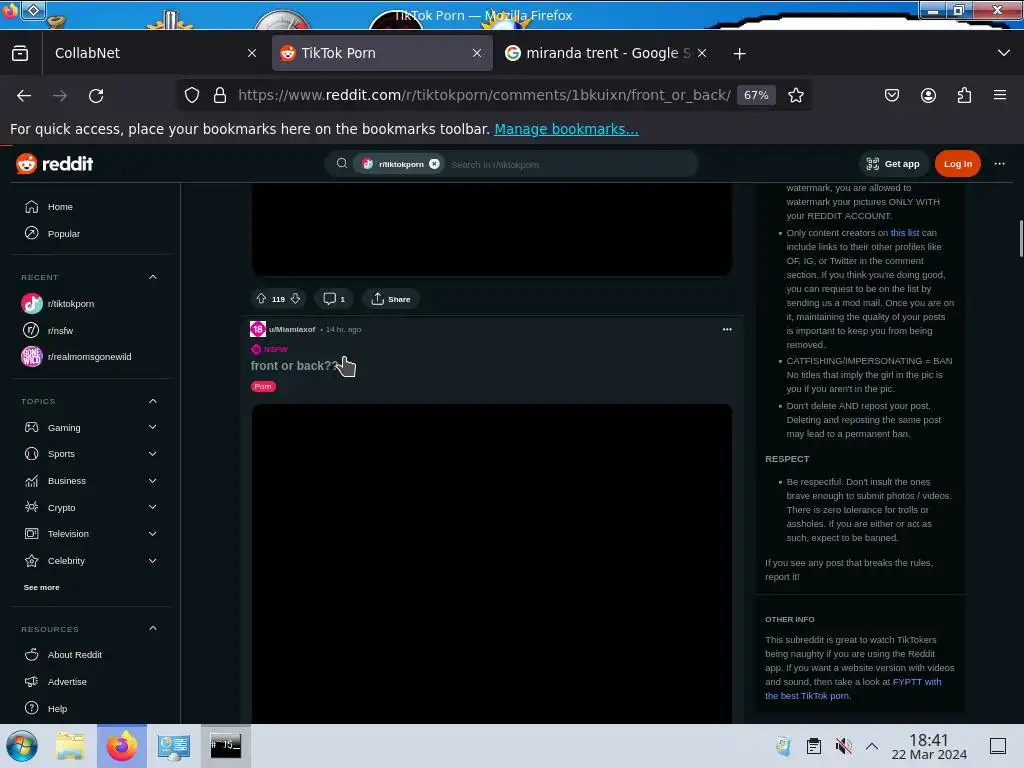
Task: Click the show desktop button in taskbar
Action: (998, 746)
